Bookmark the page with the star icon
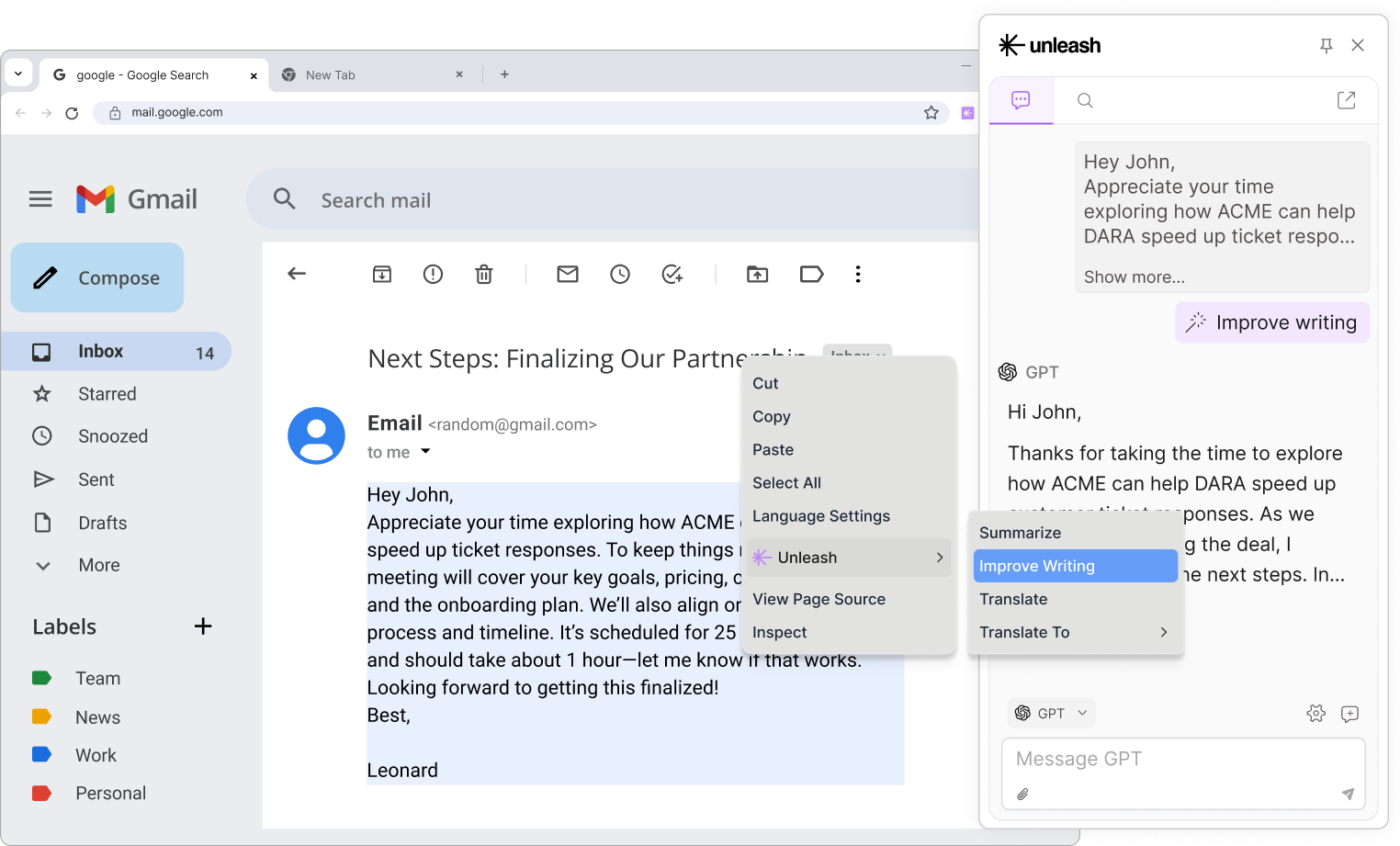Viewport: 1400px width, 846px height. 931,112
